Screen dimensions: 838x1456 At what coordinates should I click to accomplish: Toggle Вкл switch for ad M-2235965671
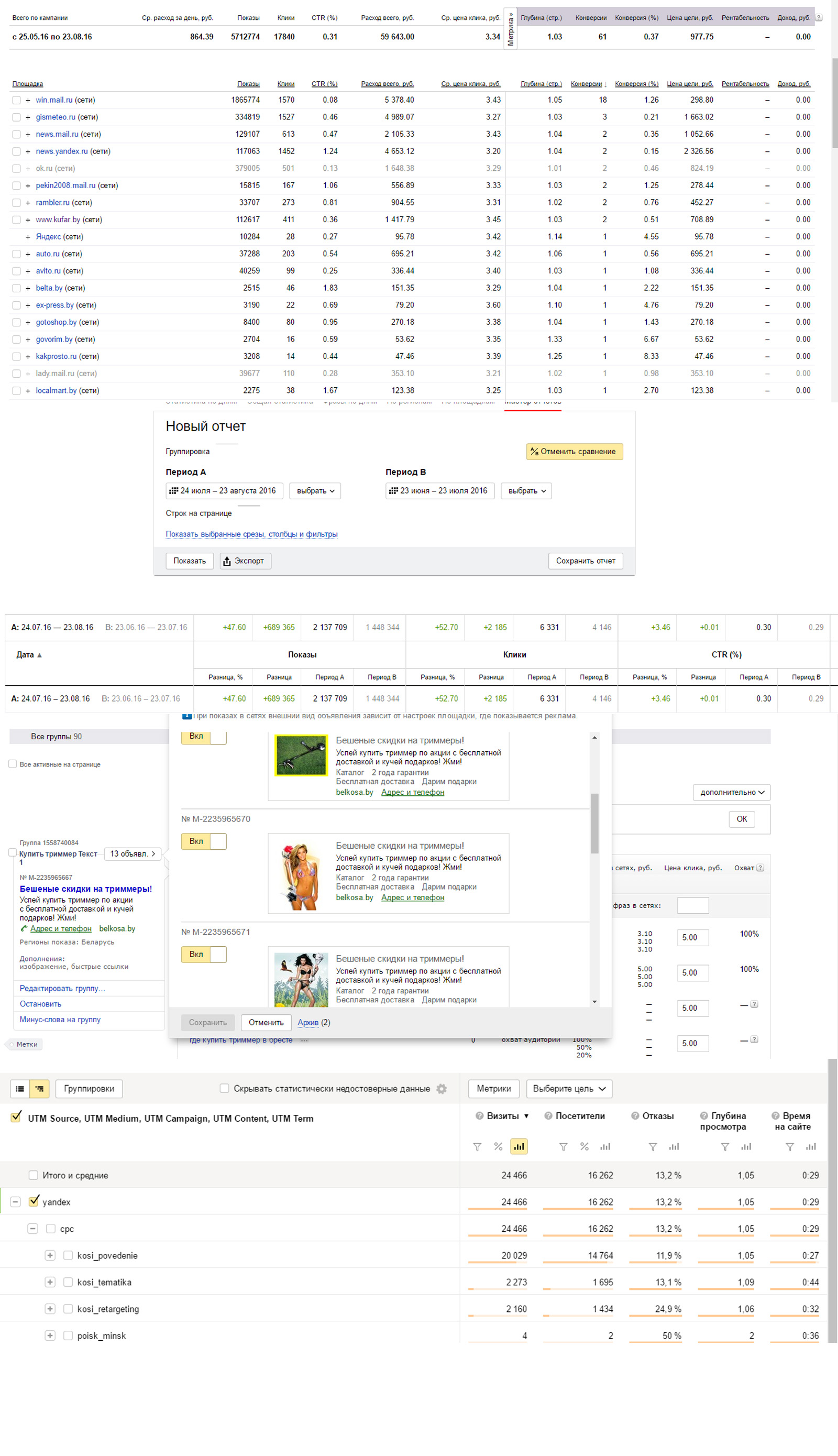coord(204,954)
